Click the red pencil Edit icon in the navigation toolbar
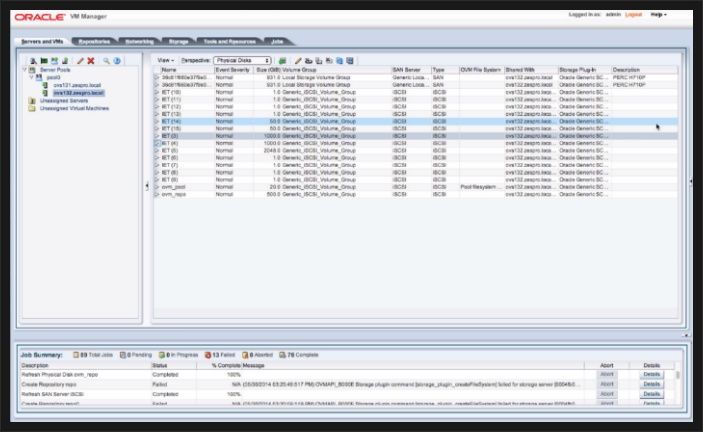This screenshot has height=432, width=703. pyautogui.click(x=80, y=61)
